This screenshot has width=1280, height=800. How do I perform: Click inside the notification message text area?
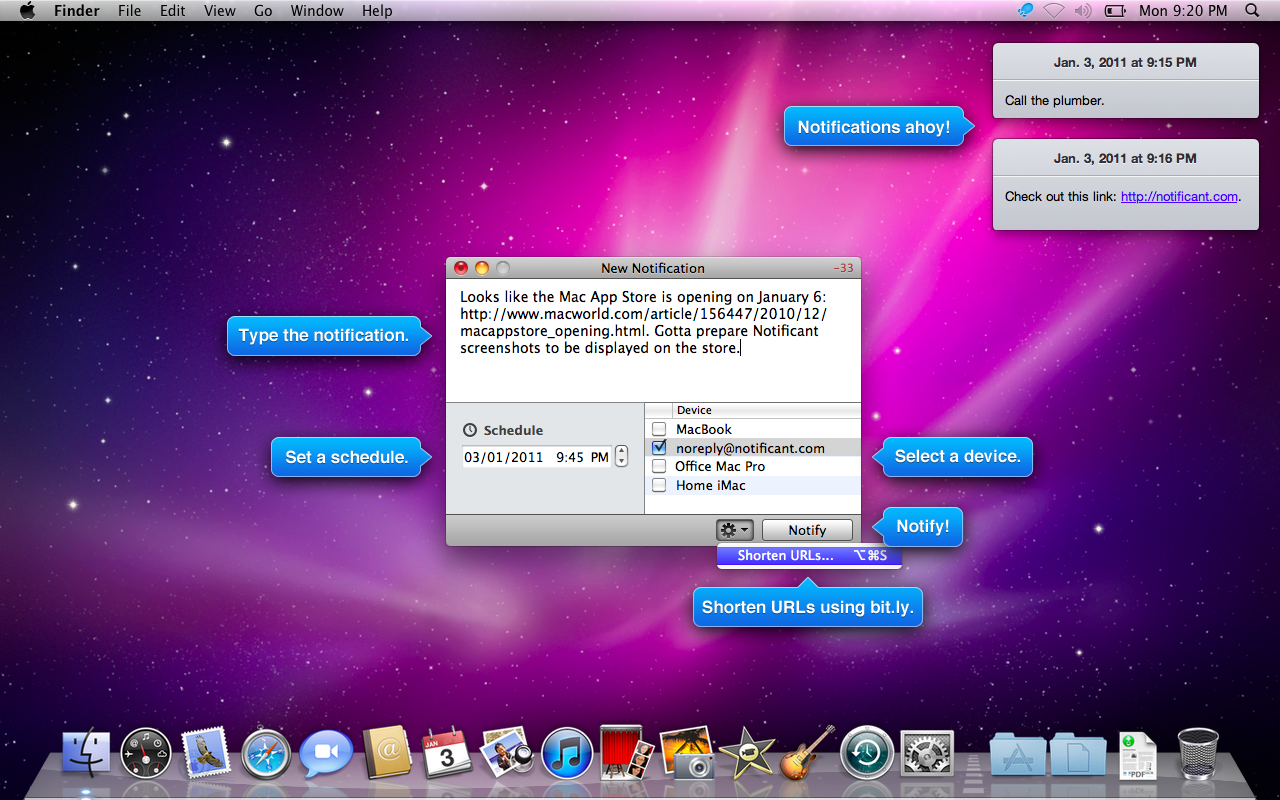click(x=652, y=375)
